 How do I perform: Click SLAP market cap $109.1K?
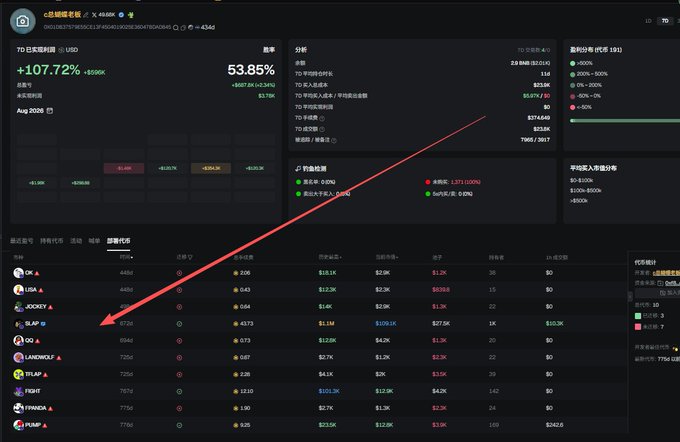click(x=386, y=324)
